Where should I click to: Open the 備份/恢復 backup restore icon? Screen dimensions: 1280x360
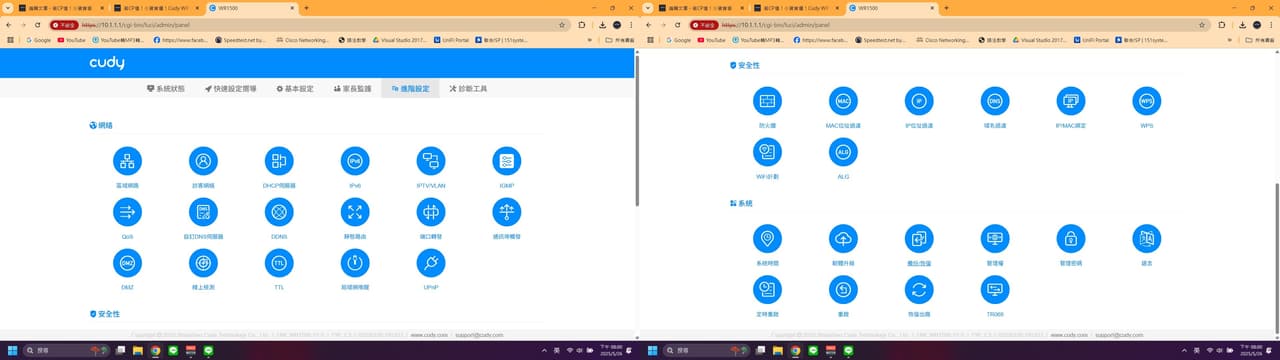pyautogui.click(x=919, y=238)
